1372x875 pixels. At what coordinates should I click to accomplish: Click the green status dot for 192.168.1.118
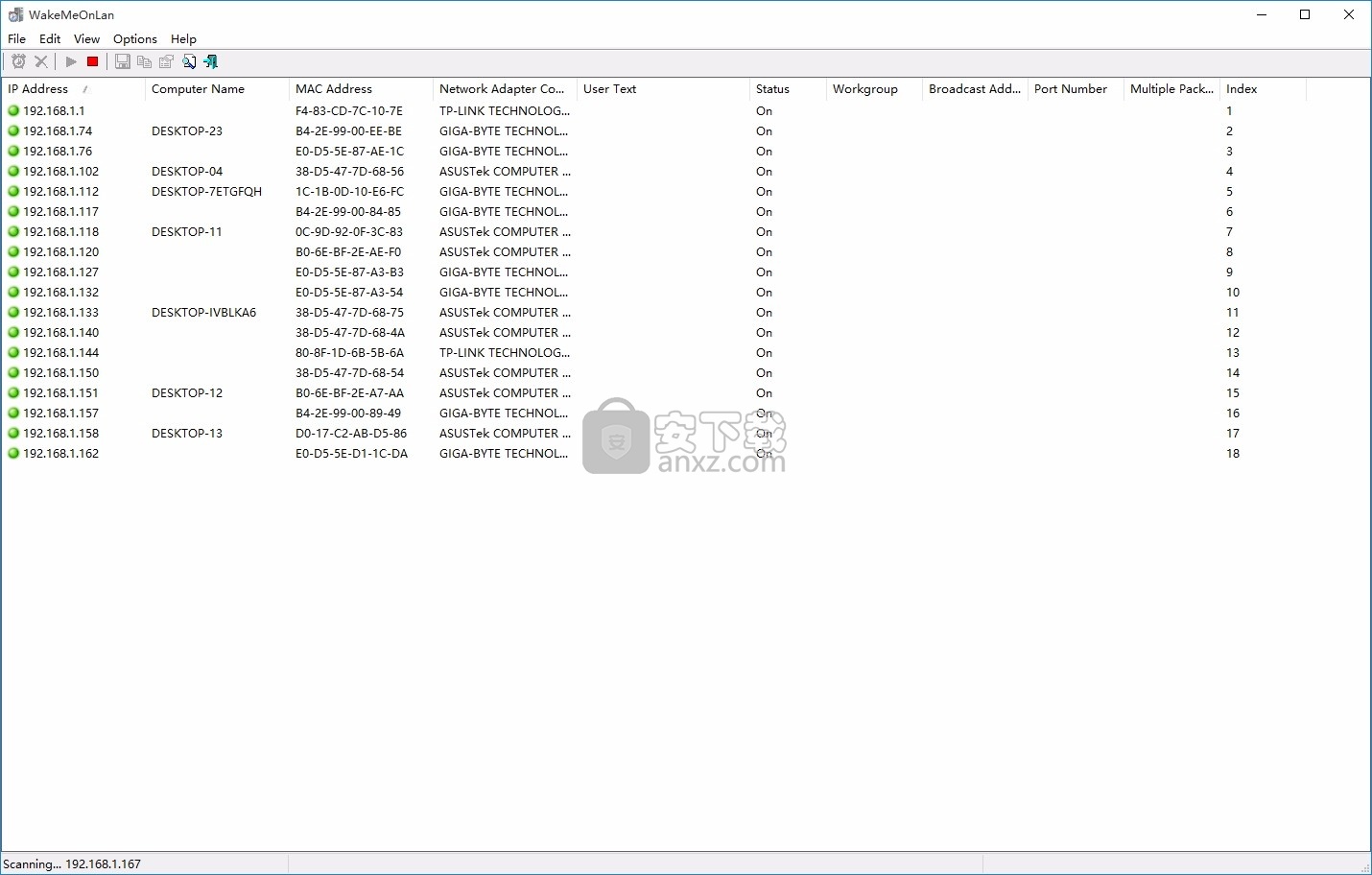tap(13, 231)
